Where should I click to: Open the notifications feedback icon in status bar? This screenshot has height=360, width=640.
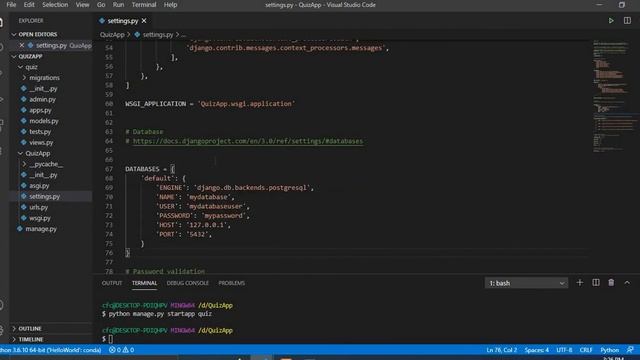[x=631, y=350]
